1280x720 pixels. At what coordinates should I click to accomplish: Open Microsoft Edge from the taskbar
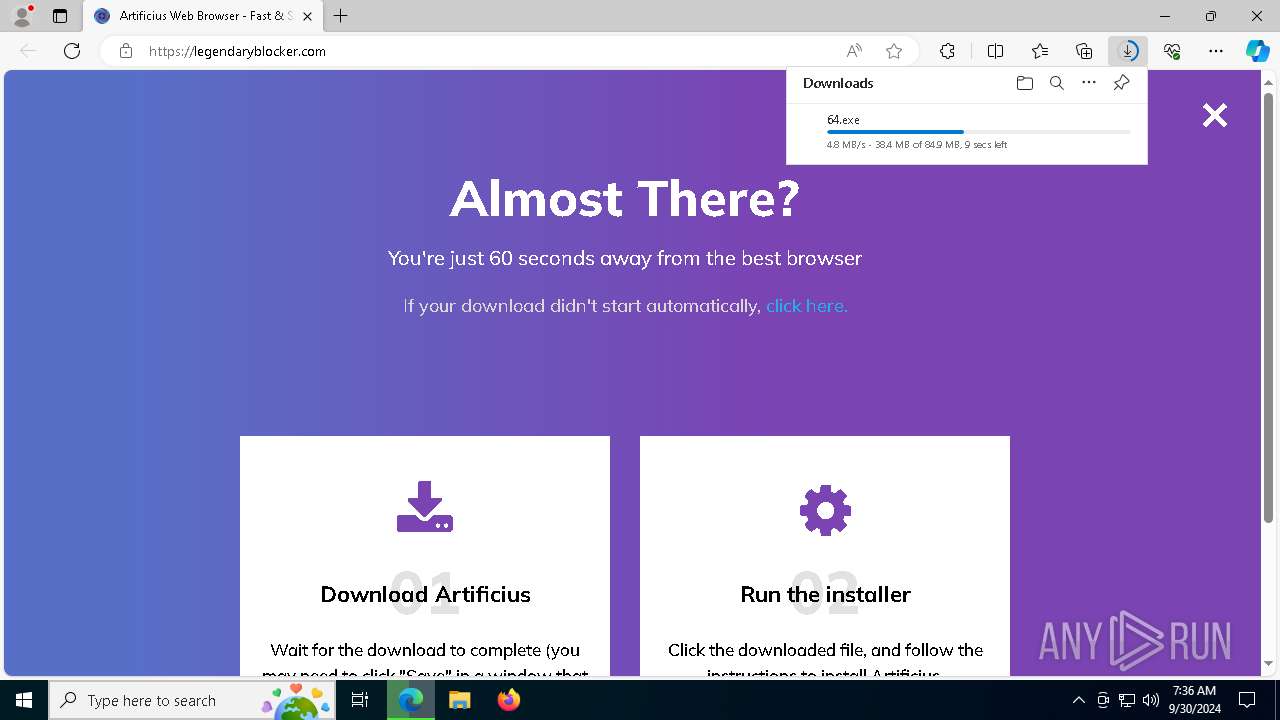411,700
